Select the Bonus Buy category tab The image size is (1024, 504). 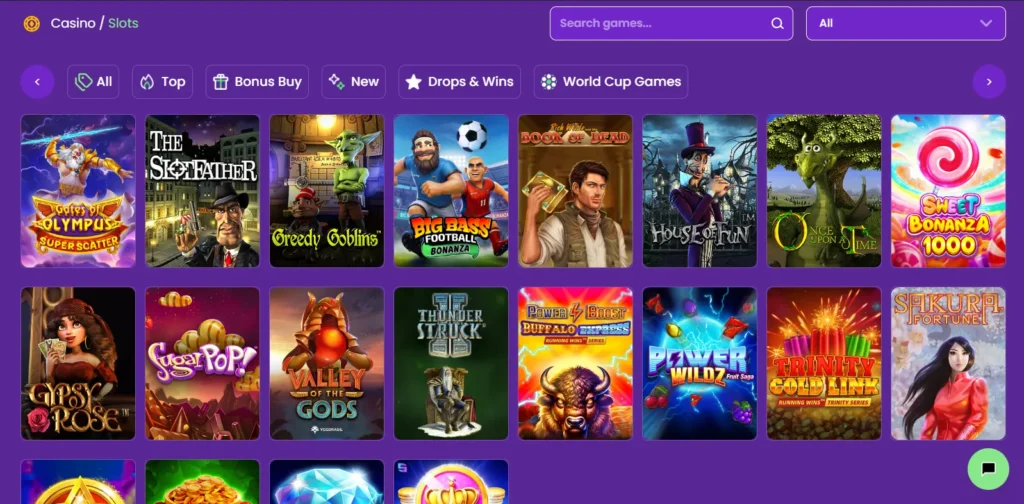(x=257, y=82)
